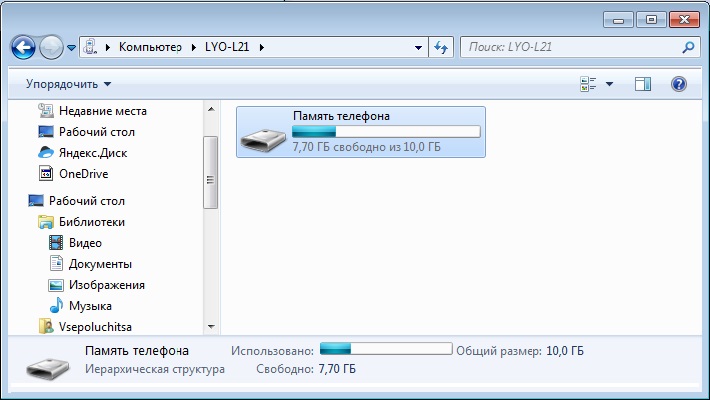Show the preview pane
This screenshot has width=710, height=400.
tap(643, 84)
